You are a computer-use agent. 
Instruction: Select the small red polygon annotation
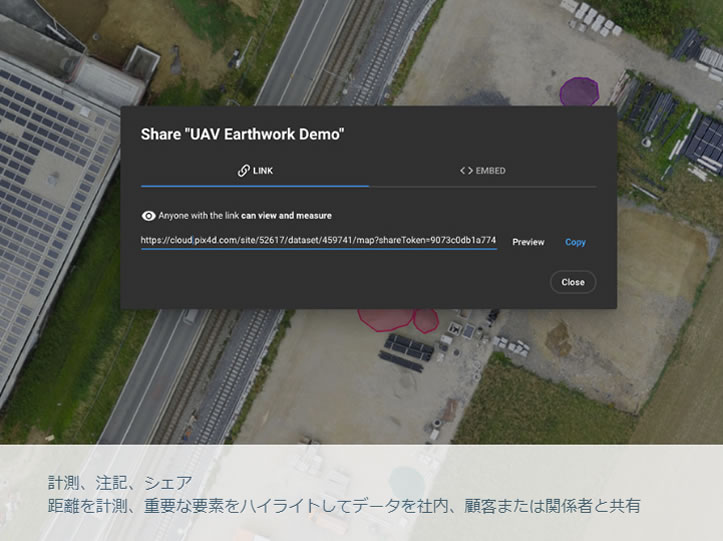tap(426, 320)
